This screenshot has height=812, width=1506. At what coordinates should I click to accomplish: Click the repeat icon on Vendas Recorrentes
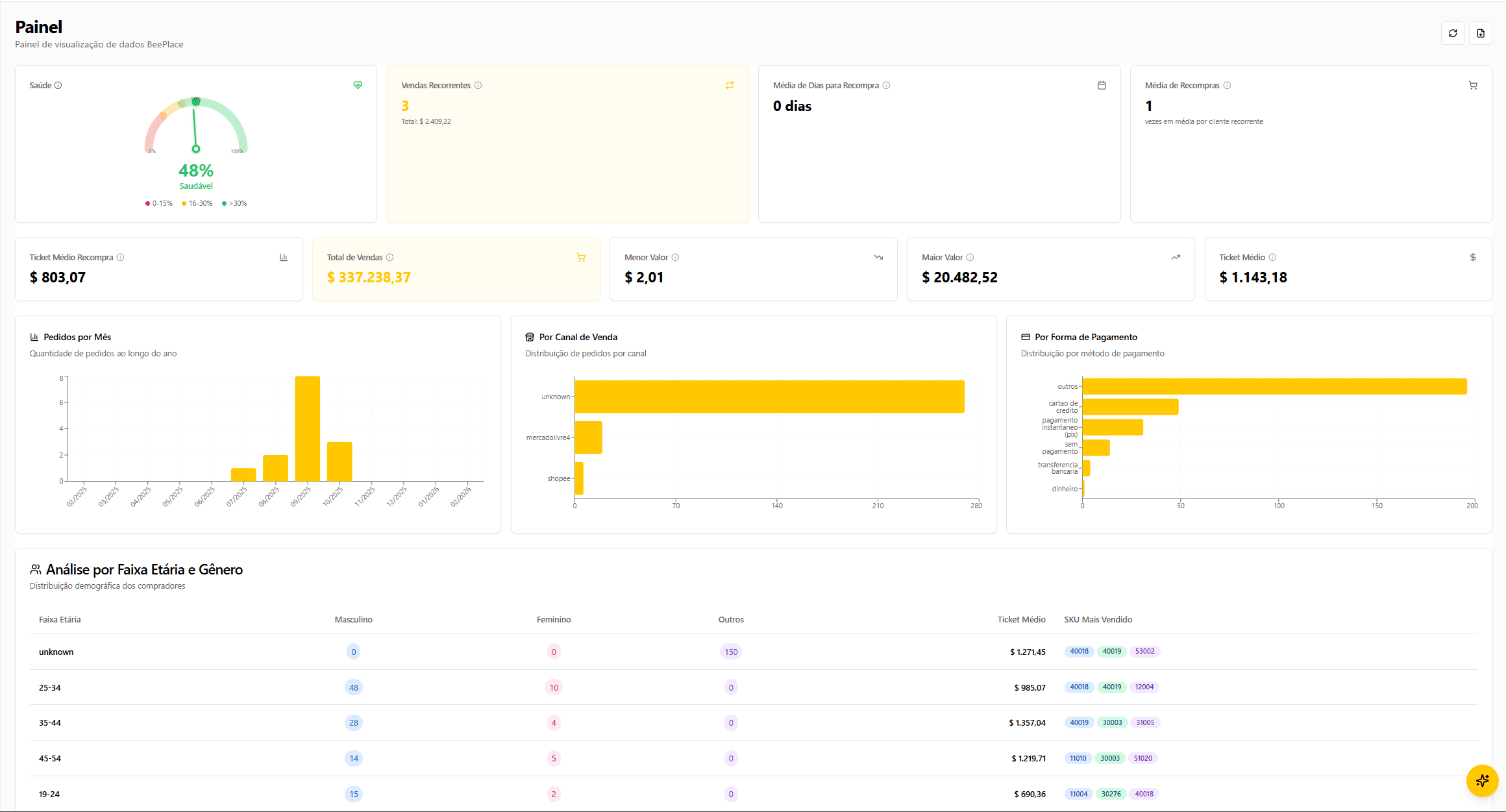(730, 85)
